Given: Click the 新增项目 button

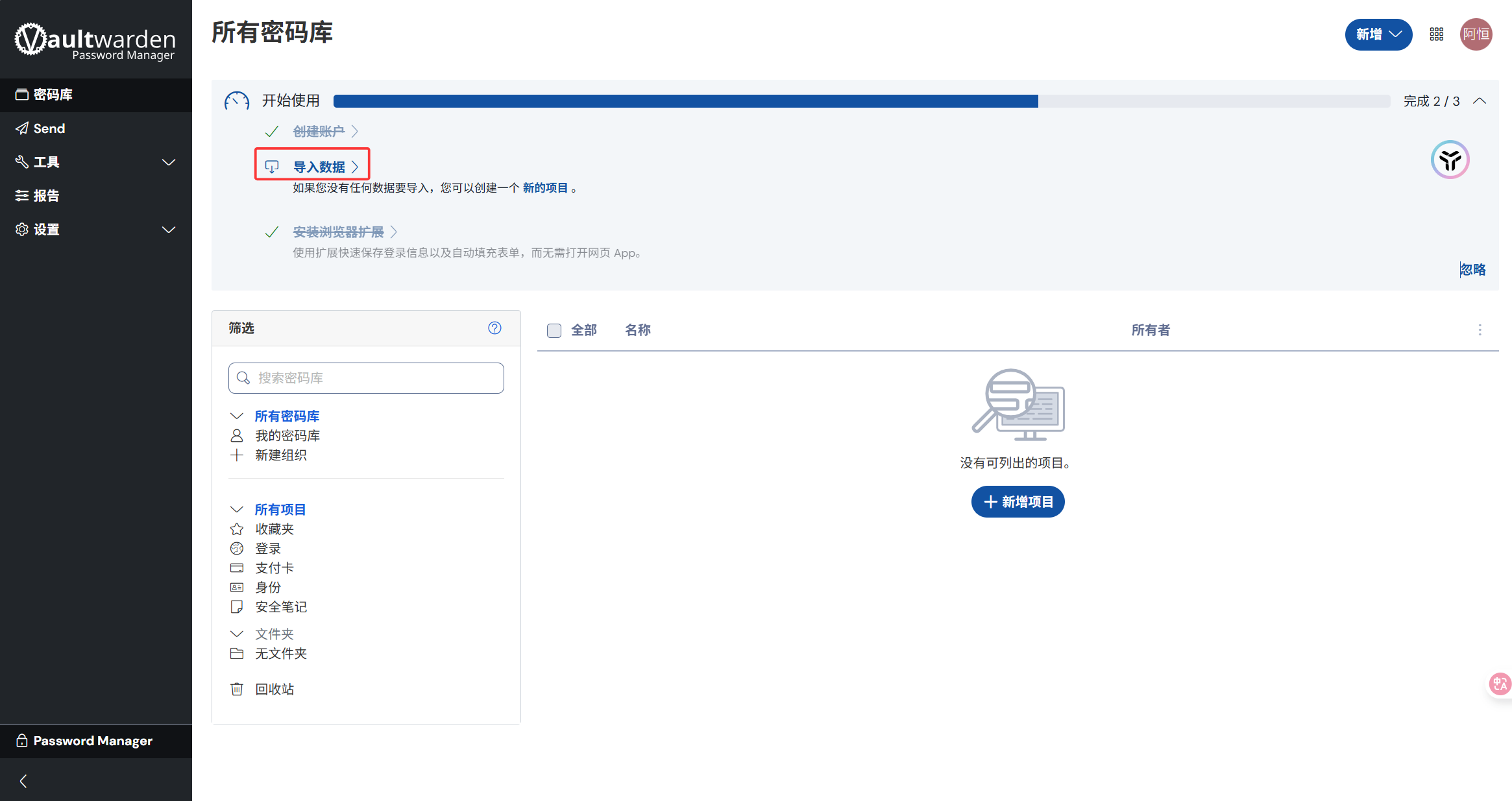Looking at the screenshot, I should 1018,502.
